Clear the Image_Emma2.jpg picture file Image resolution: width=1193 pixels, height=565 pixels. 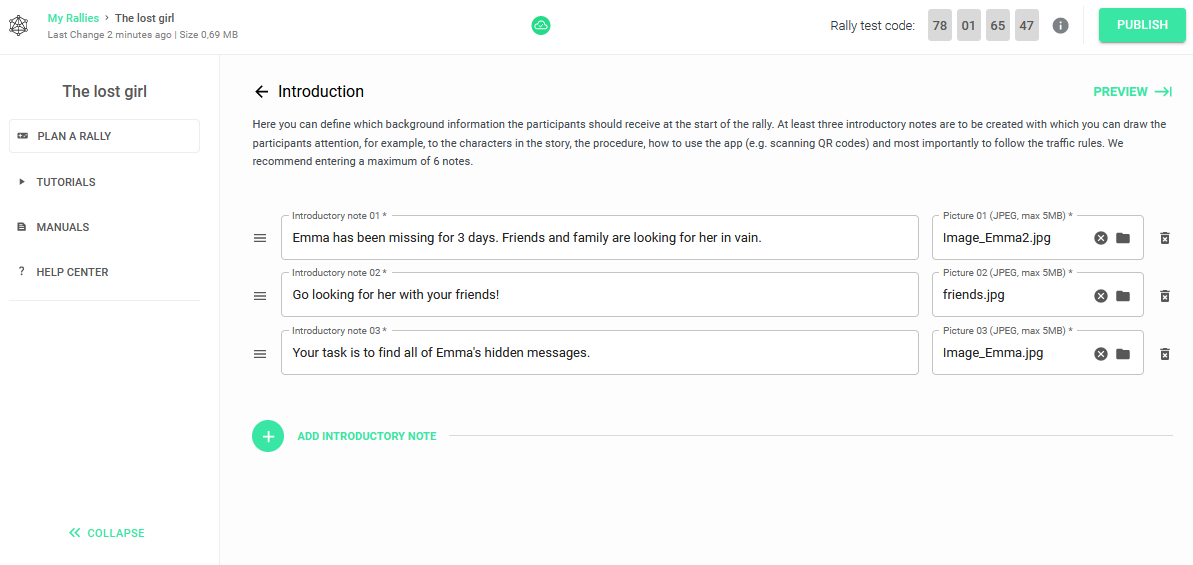click(1100, 238)
